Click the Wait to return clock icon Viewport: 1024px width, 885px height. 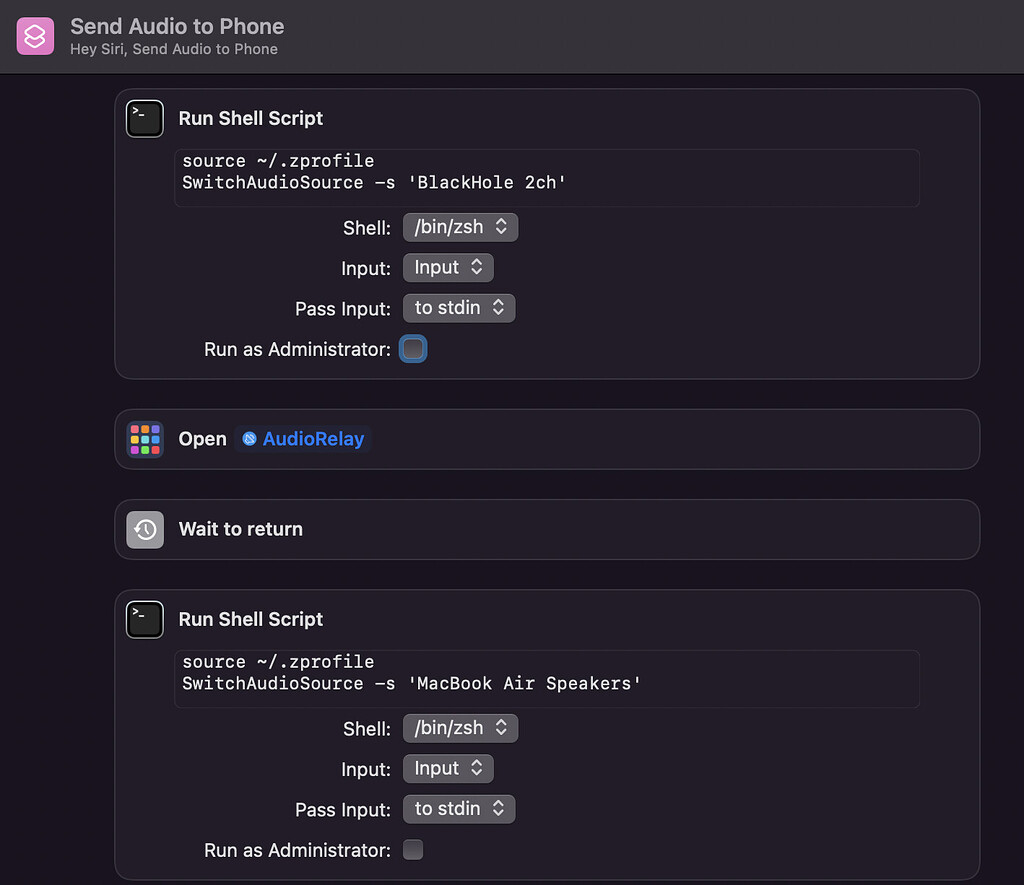click(145, 530)
